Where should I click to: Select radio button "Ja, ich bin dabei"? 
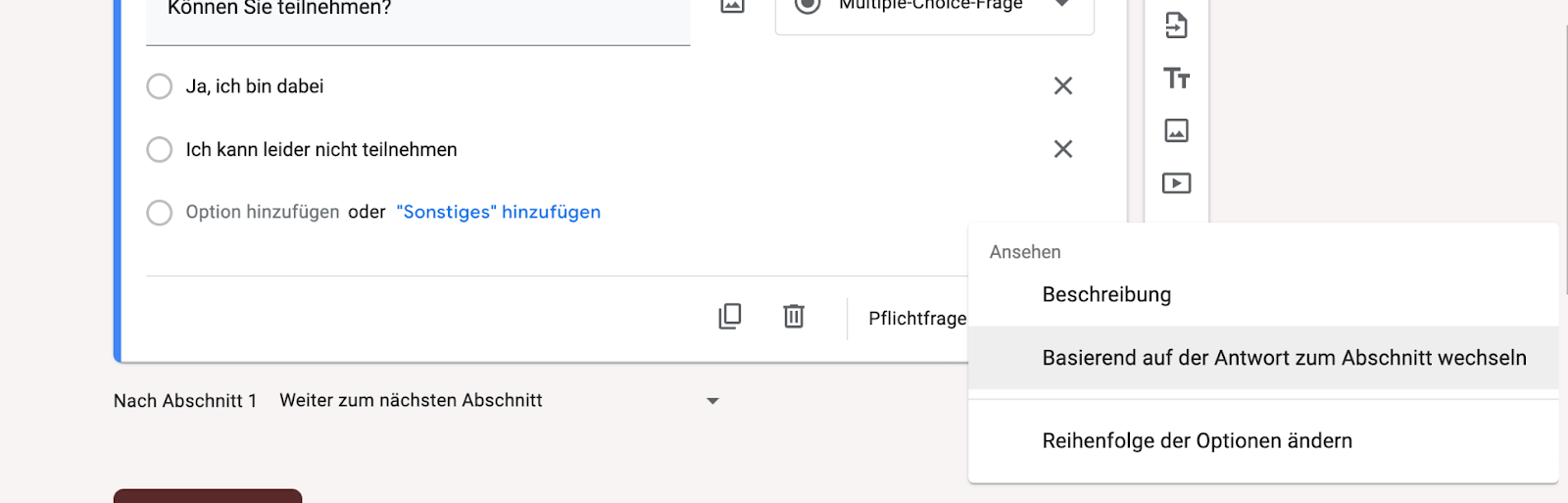[159, 86]
